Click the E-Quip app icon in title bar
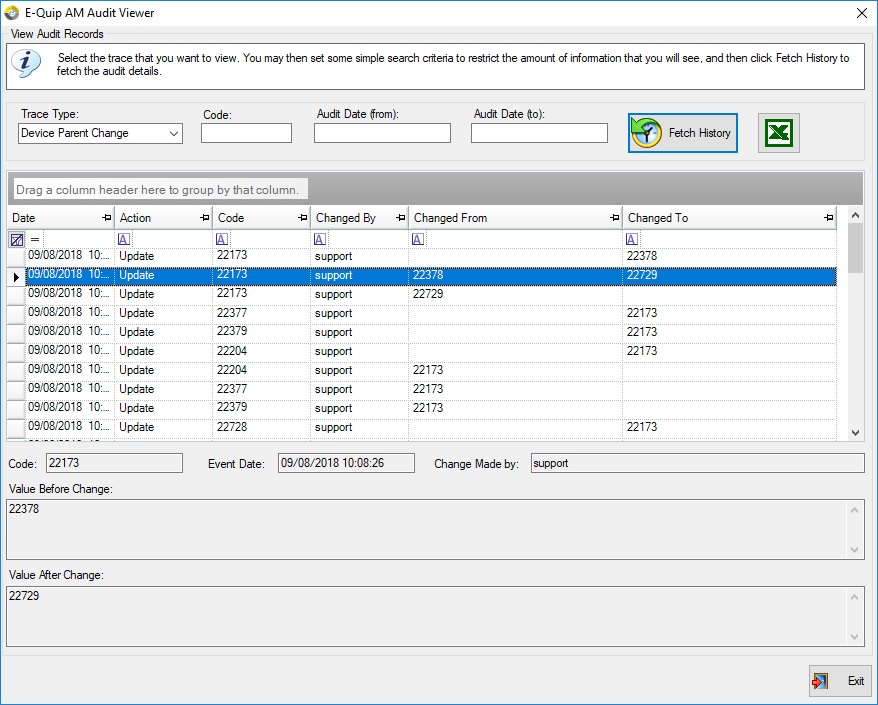The width and height of the screenshot is (878, 705). (x=11, y=12)
